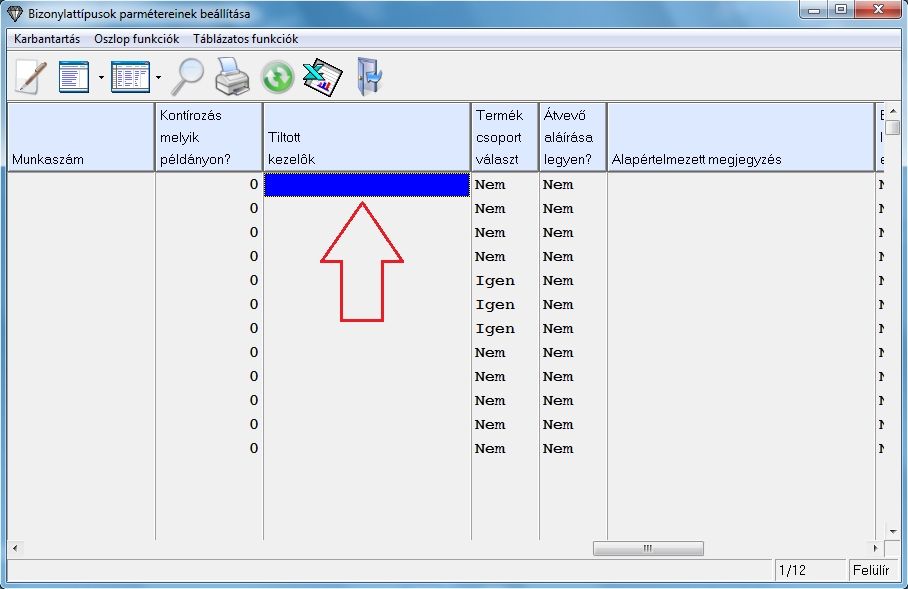The width and height of the screenshot is (908, 589).
Task: Select the highlighted blue Tiltott kezelők cell
Action: tap(366, 185)
